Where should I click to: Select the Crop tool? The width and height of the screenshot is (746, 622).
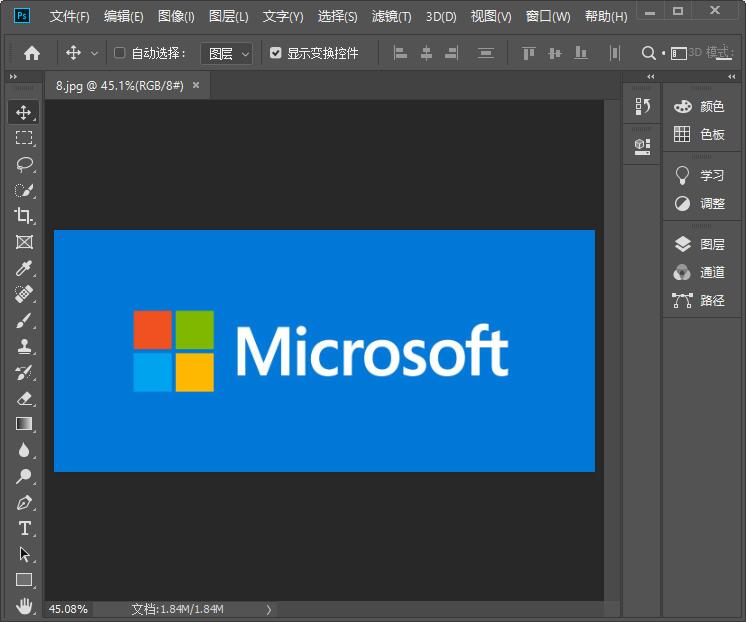pos(24,216)
